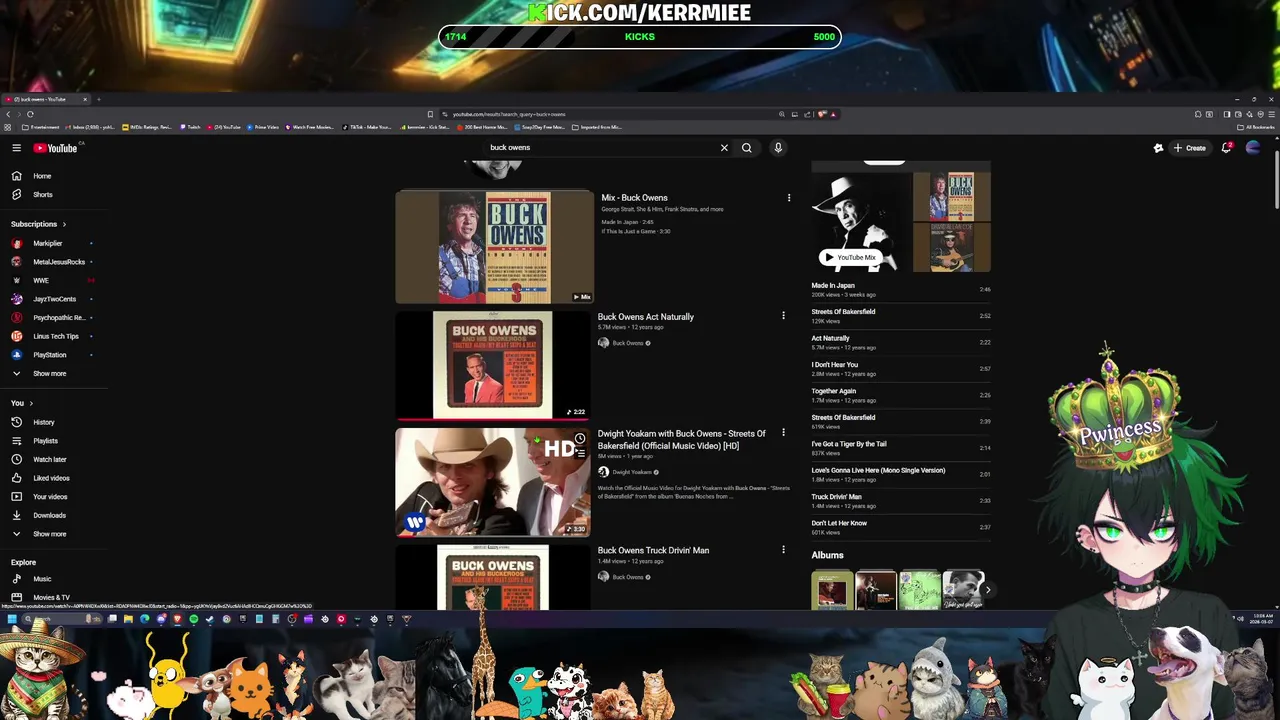1280x720 pixels.
Task: Open Brave browser from the taskbar
Action: [x=177, y=619]
